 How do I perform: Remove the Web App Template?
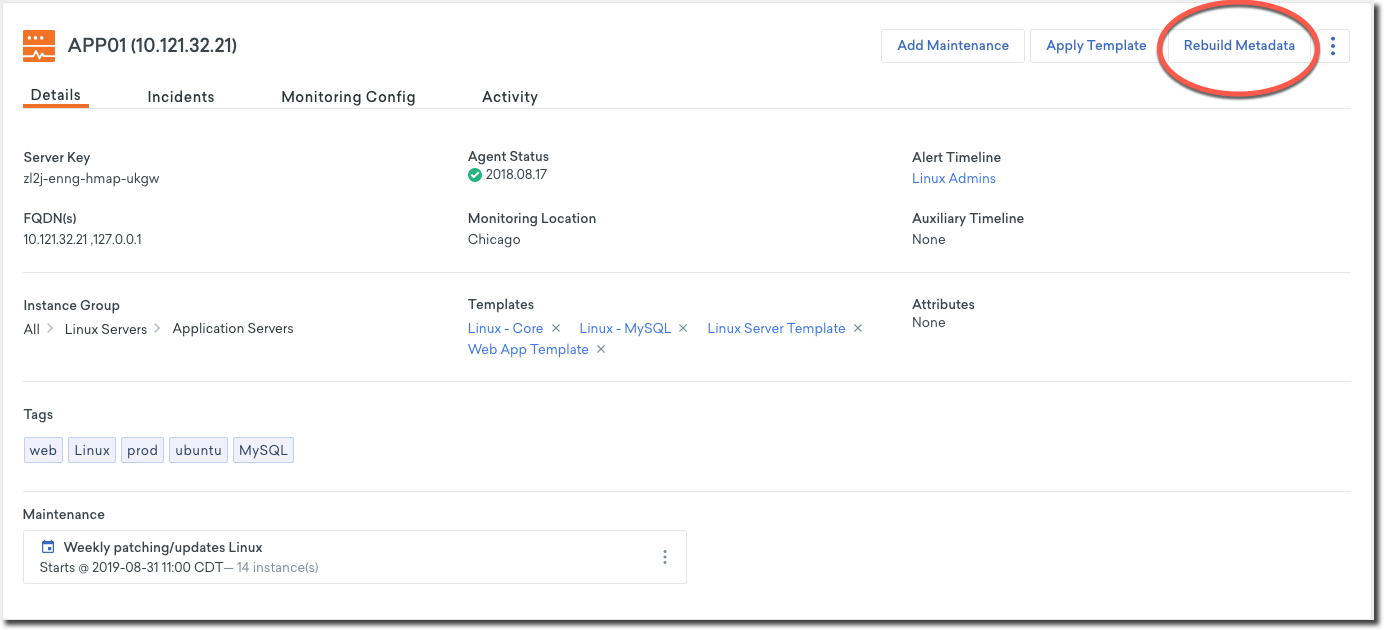click(x=601, y=349)
